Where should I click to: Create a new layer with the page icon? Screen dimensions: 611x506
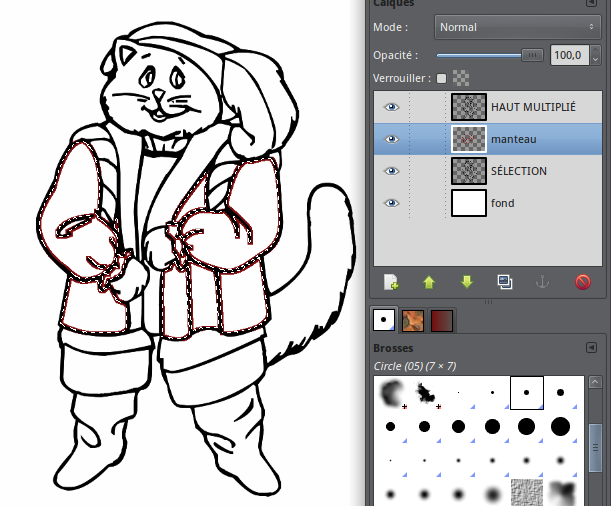[391, 282]
